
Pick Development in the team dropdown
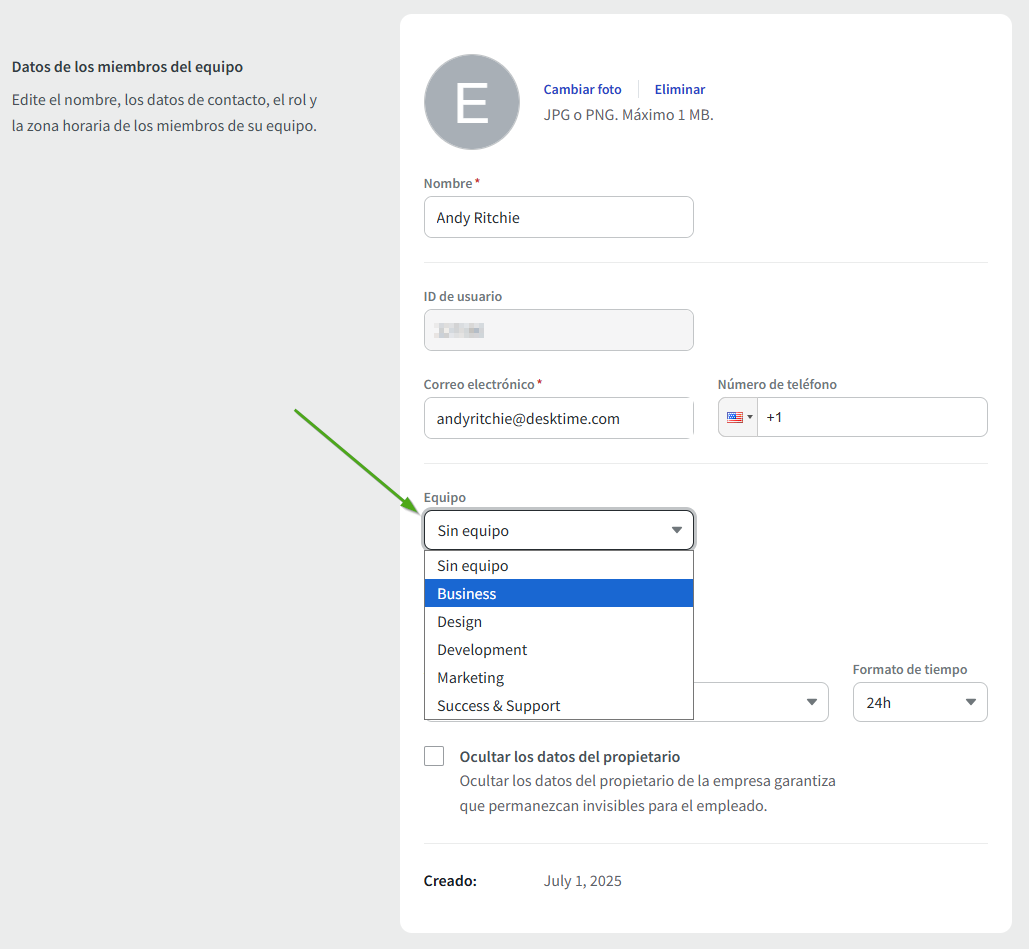(x=558, y=650)
